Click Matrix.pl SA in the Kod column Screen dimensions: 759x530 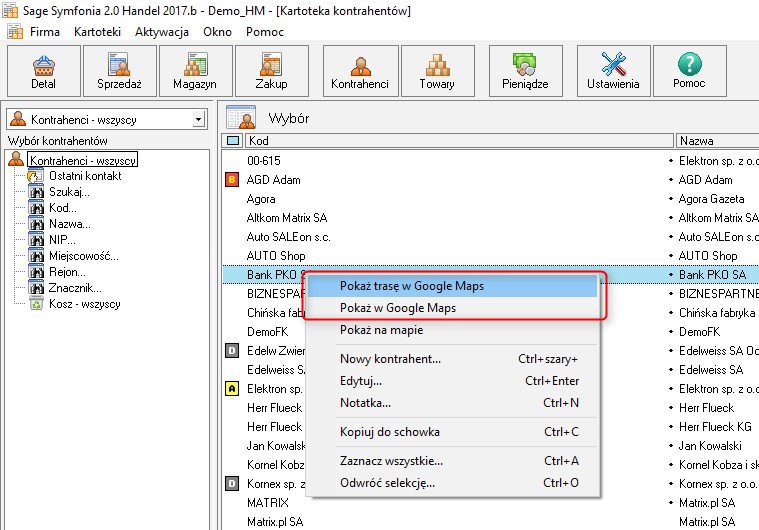tap(275, 522)
